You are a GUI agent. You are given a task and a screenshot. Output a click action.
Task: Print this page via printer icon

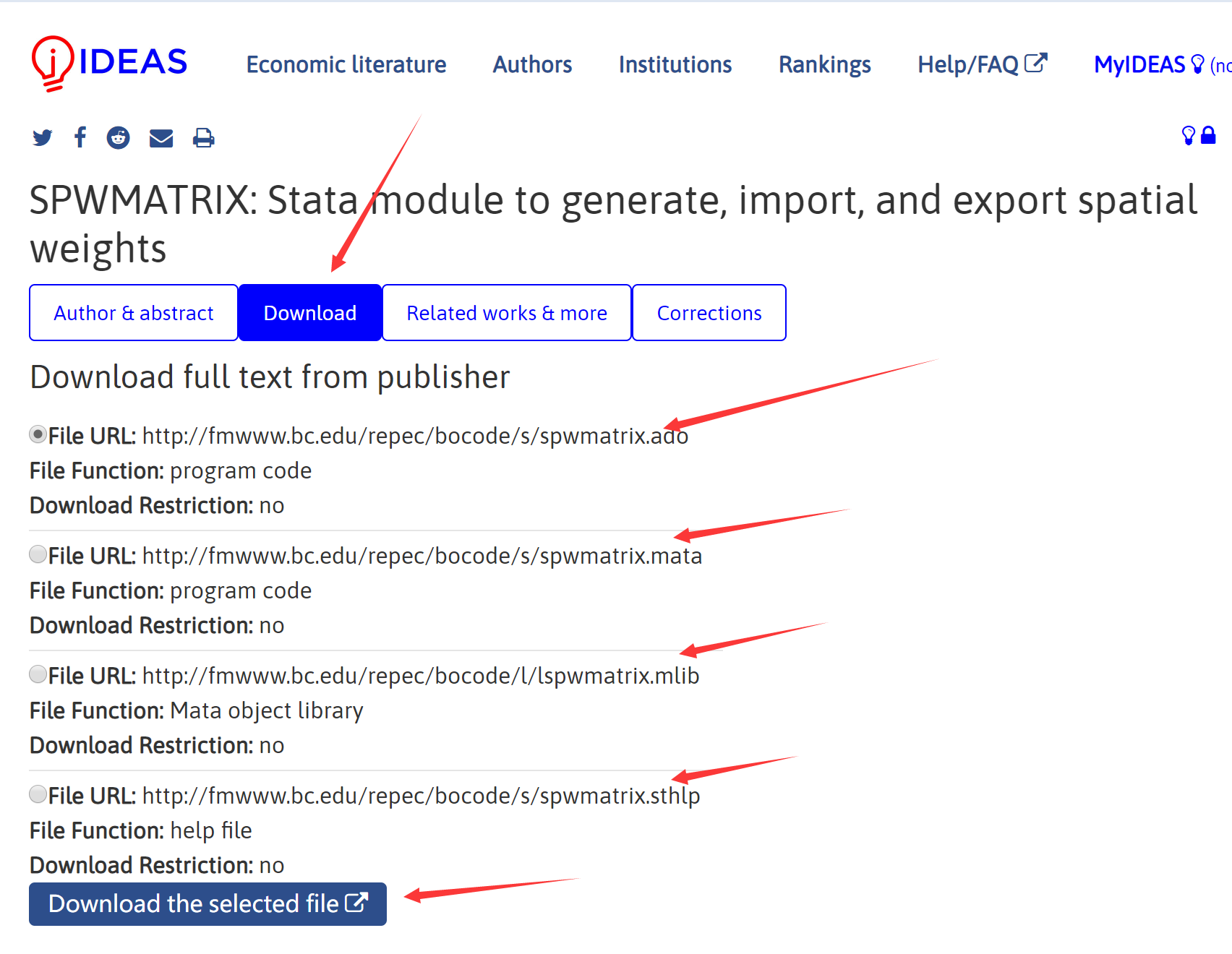click(204, 137)
